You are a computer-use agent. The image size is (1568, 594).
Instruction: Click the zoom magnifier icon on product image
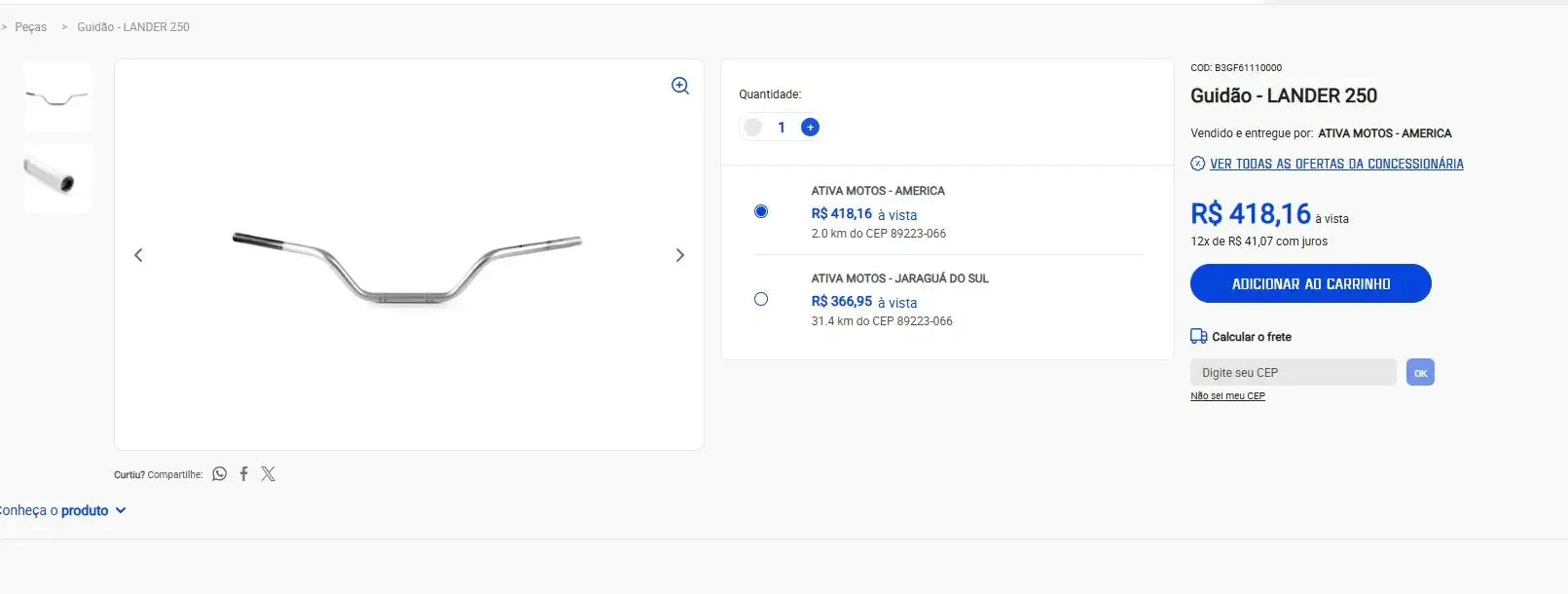click(x=680, y=86)
